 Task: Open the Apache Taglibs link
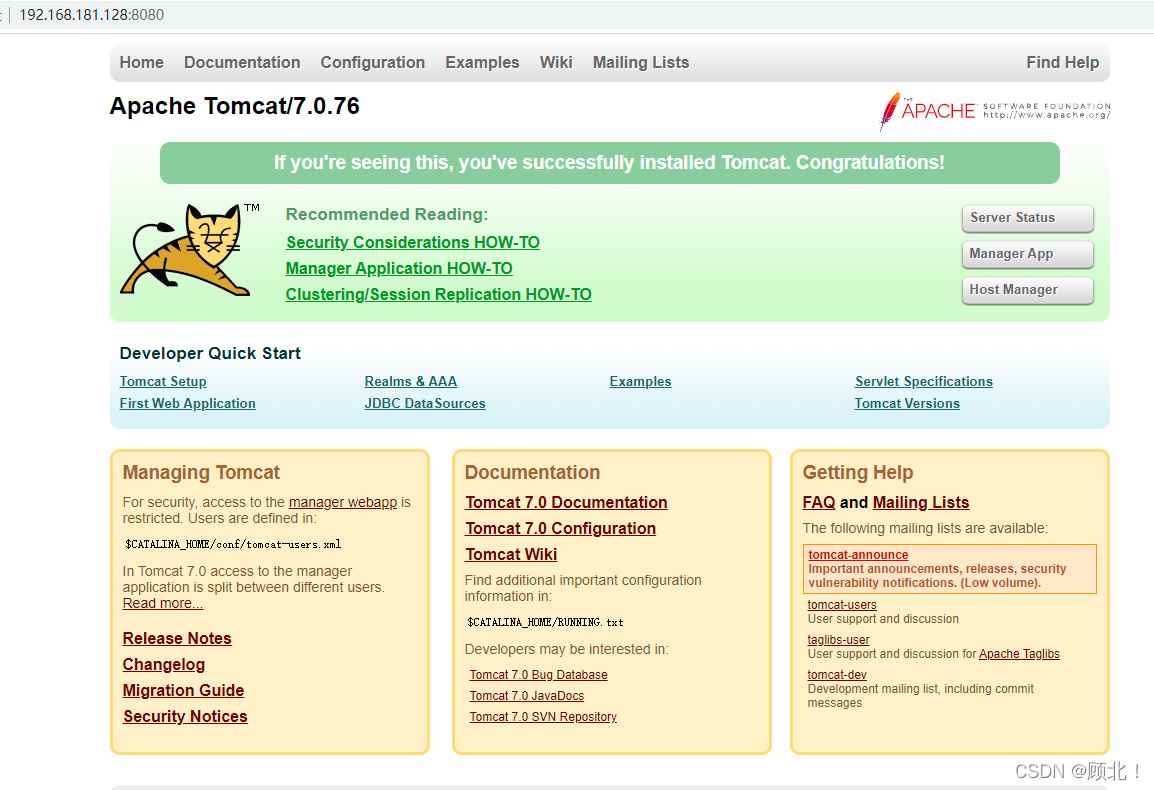tap(1019, 654)
